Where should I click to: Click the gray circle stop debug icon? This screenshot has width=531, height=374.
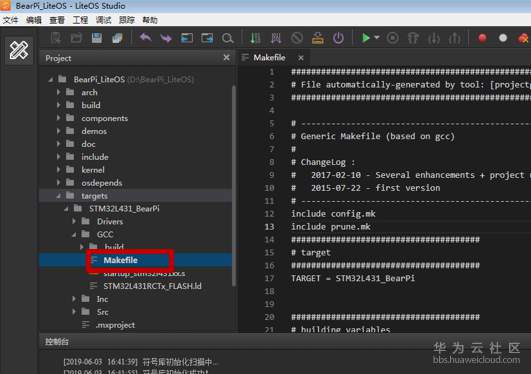[392, 38]
